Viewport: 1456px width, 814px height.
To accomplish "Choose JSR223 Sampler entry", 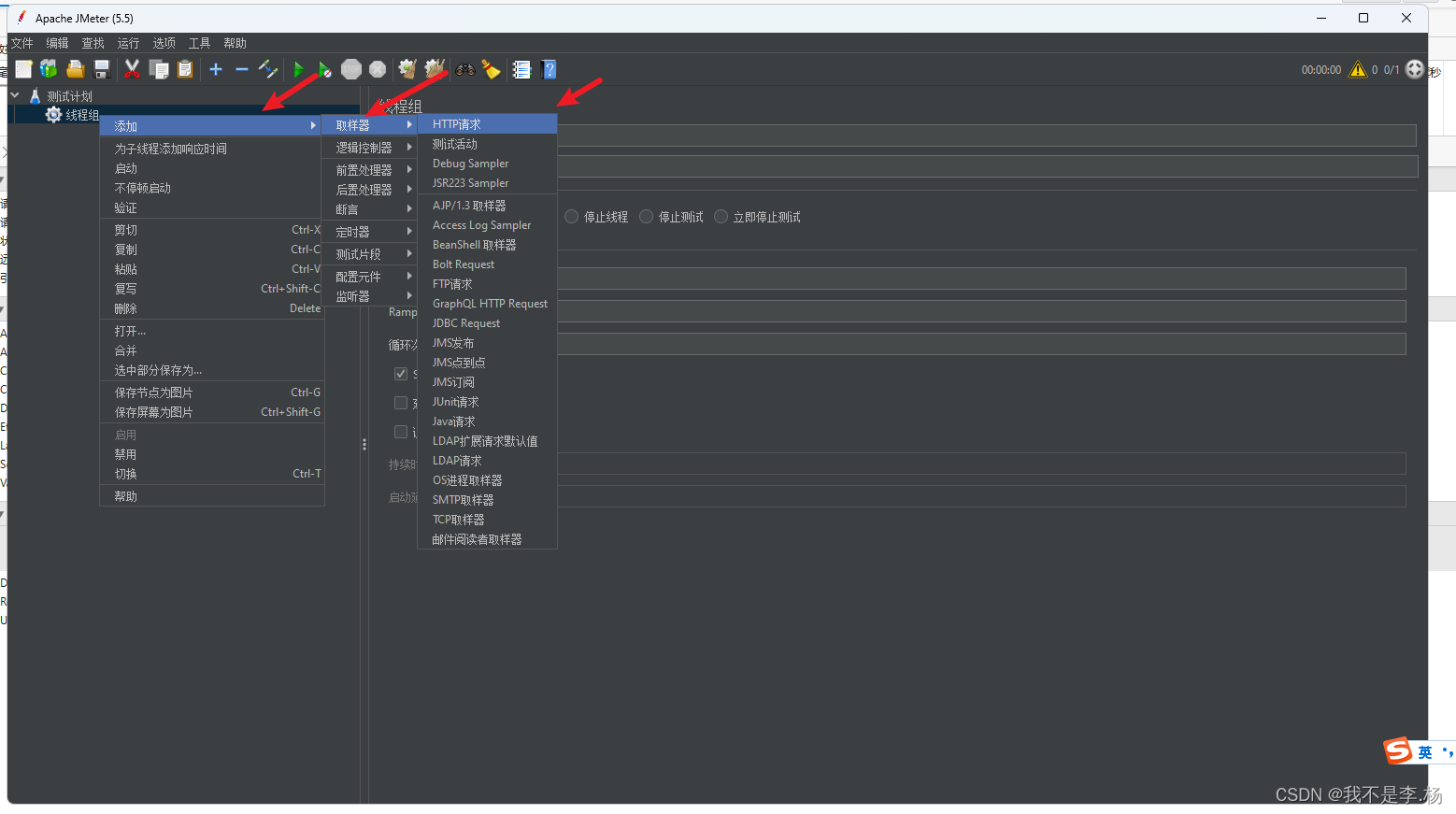I will click(x=487, y=183).
